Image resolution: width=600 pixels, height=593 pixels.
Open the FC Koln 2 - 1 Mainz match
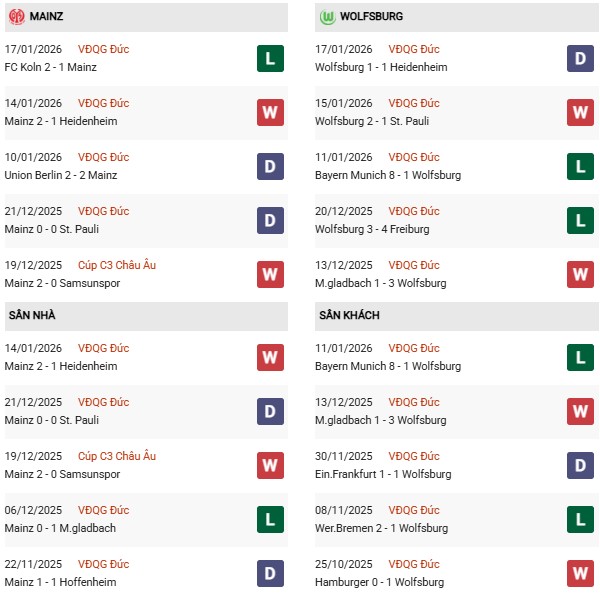pos(59,67)
